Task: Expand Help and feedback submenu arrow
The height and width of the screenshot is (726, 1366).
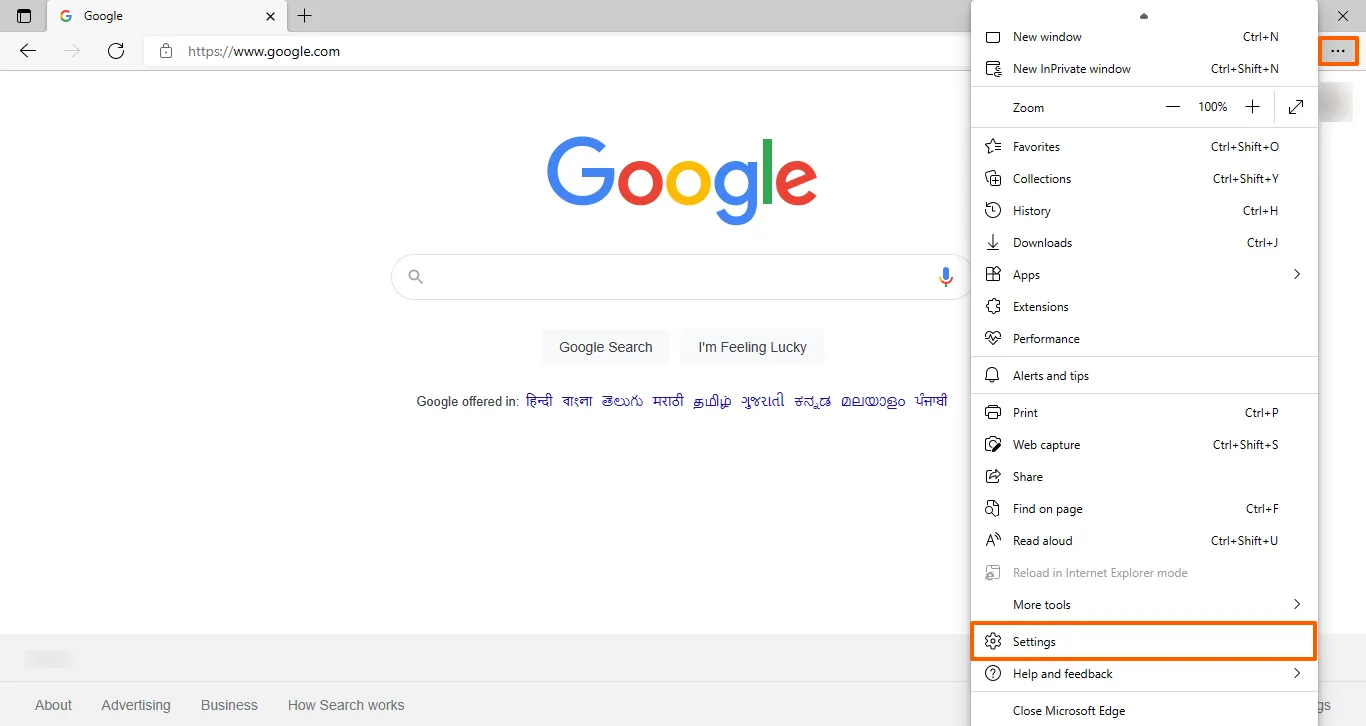Action: (1297, 673)
